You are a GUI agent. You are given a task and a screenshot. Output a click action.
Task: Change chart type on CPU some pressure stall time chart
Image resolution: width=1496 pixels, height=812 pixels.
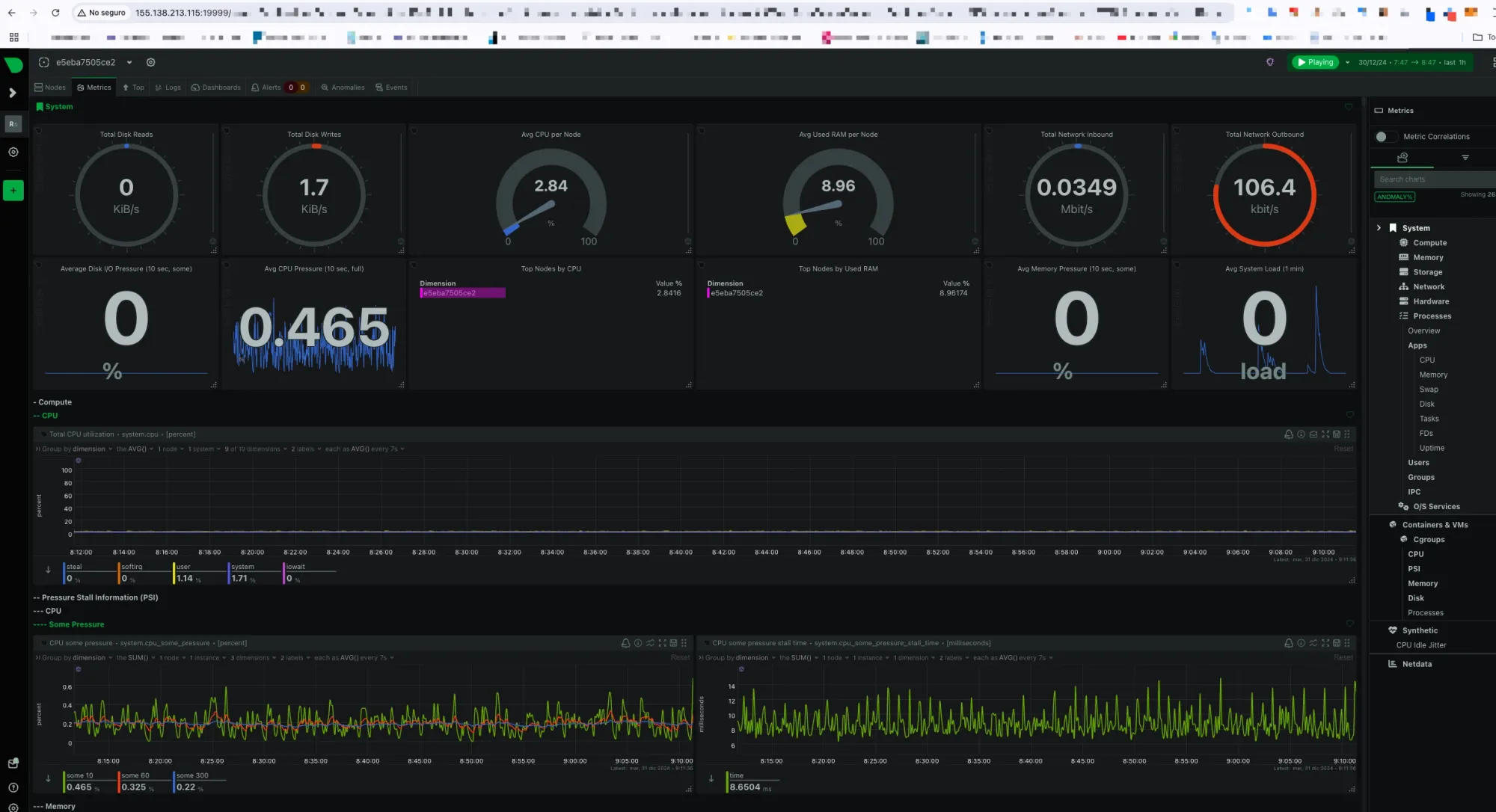click(1313, 643)
